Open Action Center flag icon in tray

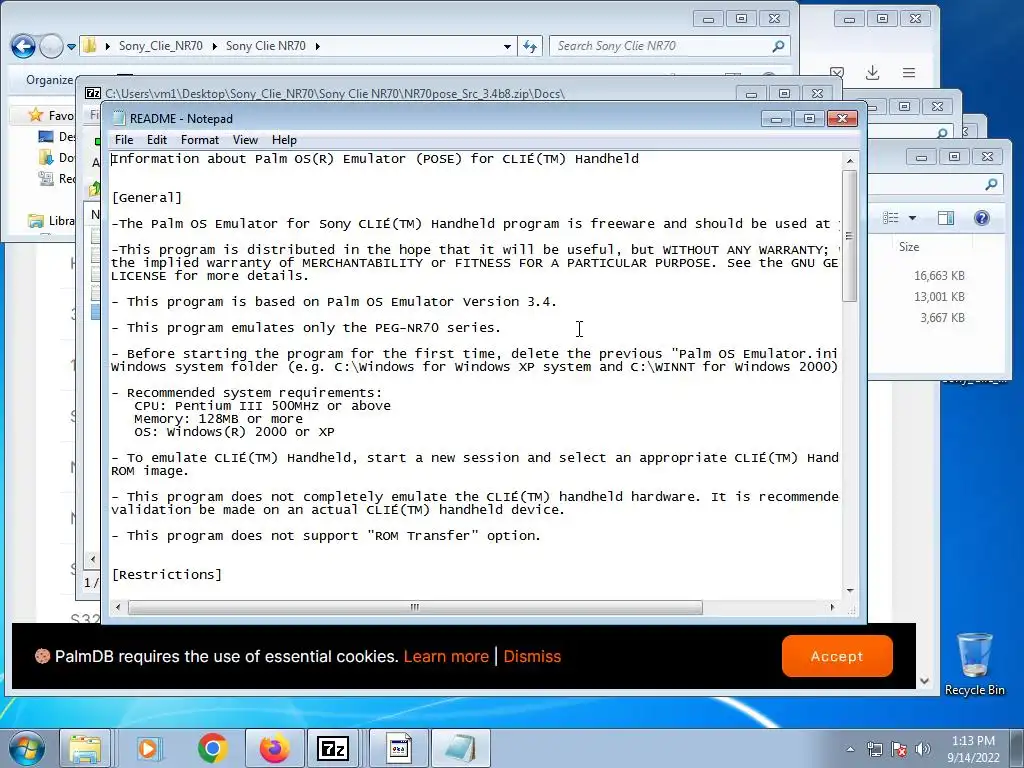(x=899, y=749)
